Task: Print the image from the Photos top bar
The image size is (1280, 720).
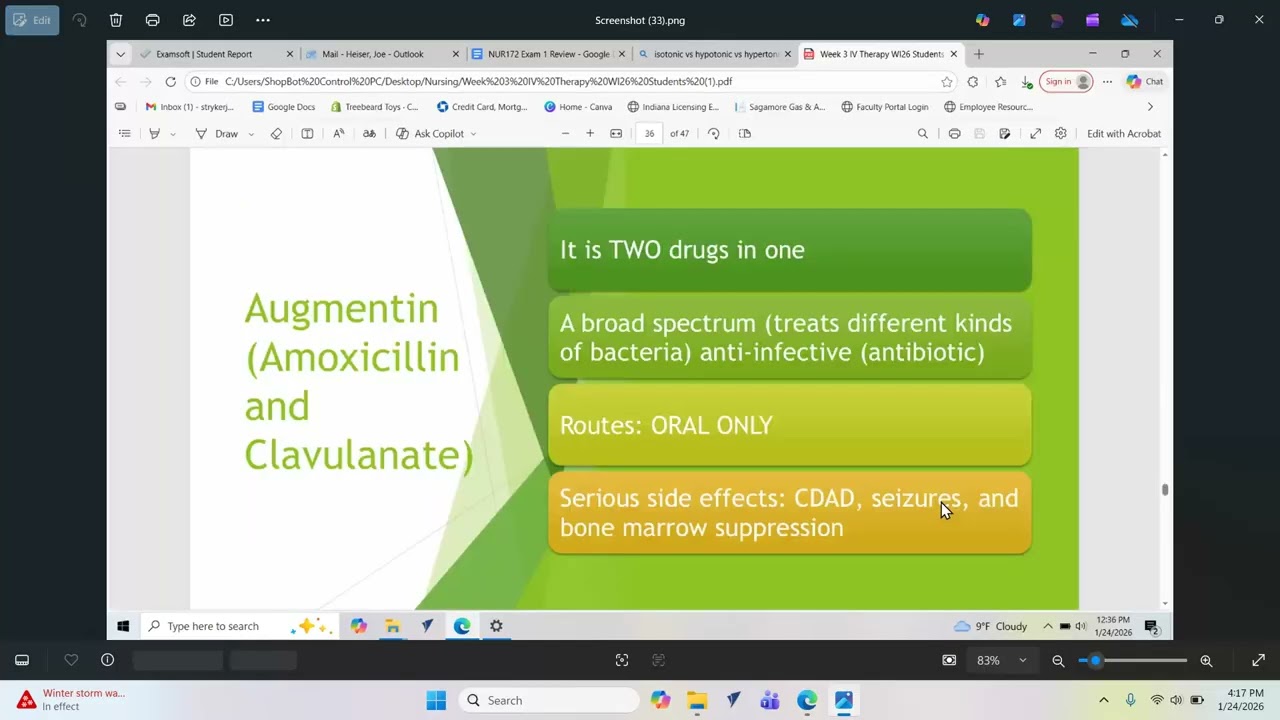Action: tap(152, 20)
